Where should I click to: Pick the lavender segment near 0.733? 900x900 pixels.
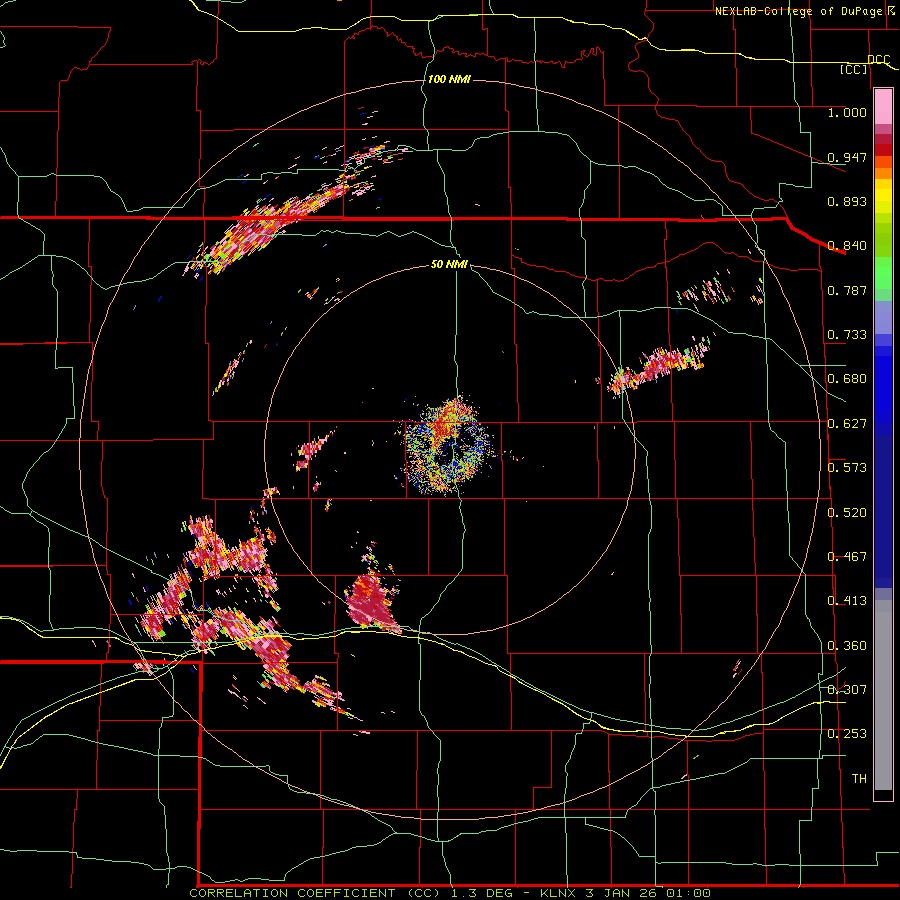[883, 317]
